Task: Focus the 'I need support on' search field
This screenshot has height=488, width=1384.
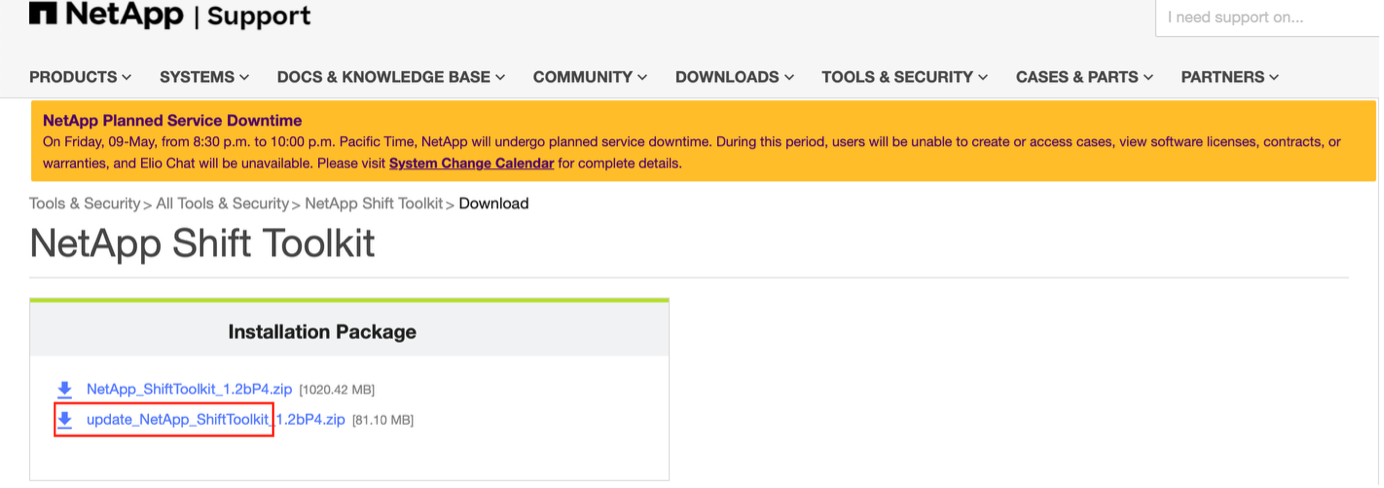Action: pyautogui.click(x=1269, y=18)
